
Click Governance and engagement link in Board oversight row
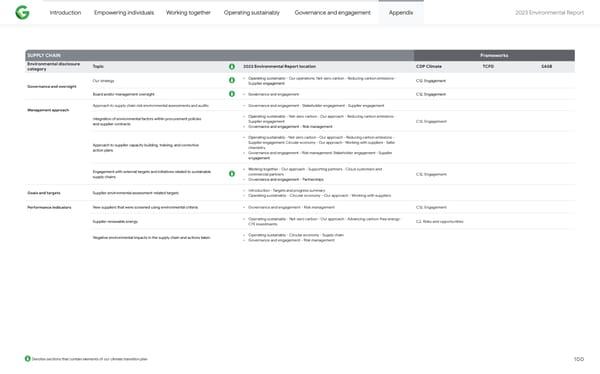[x=274, y=94]
